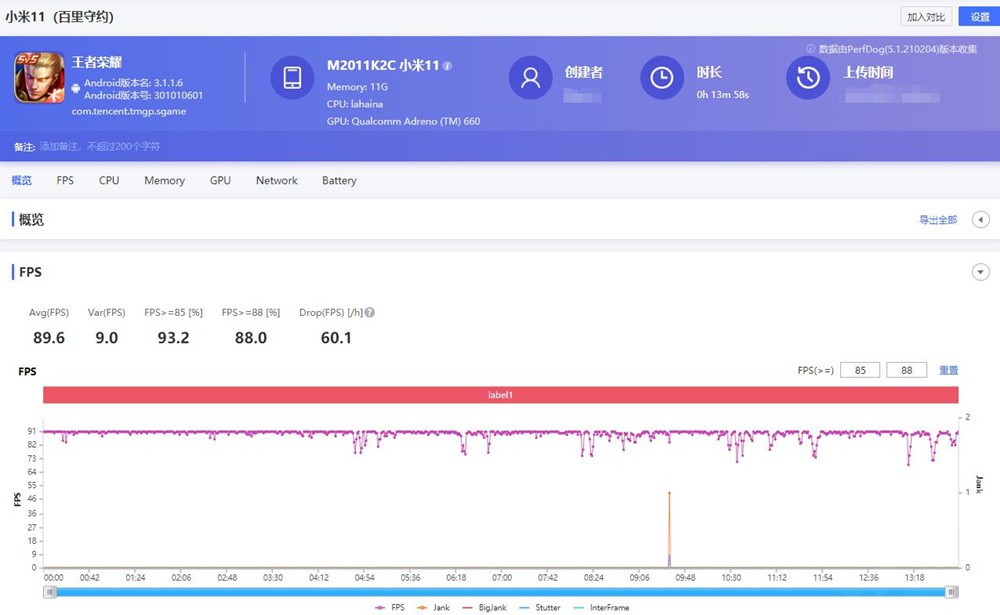Click the GPU: Qualcomm Adreno (TM) 660 text

(404, 121)
